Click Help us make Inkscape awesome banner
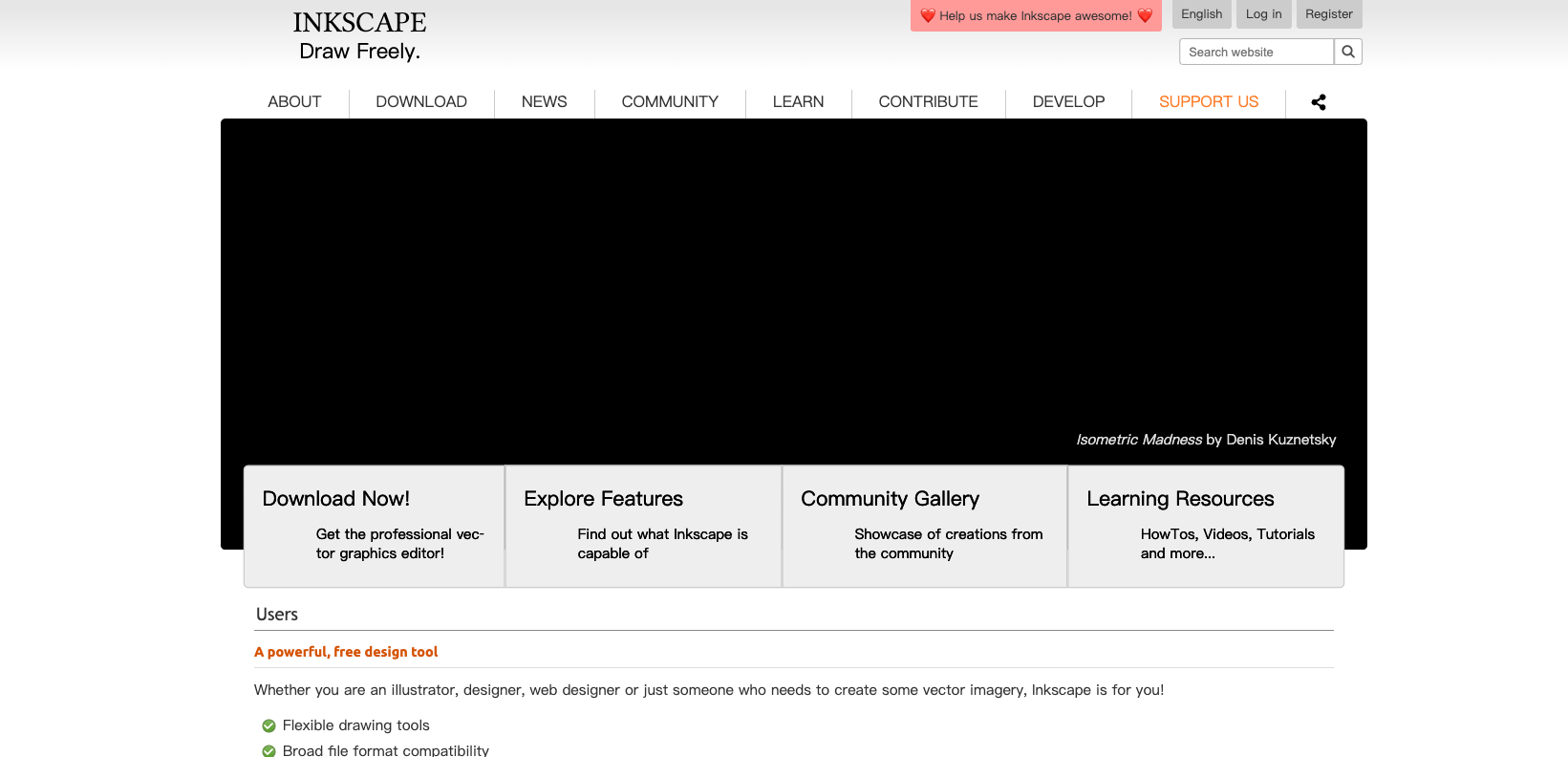Image resolution: width=1568 pixels, height=757 pixels. [x=1036, y=15]
